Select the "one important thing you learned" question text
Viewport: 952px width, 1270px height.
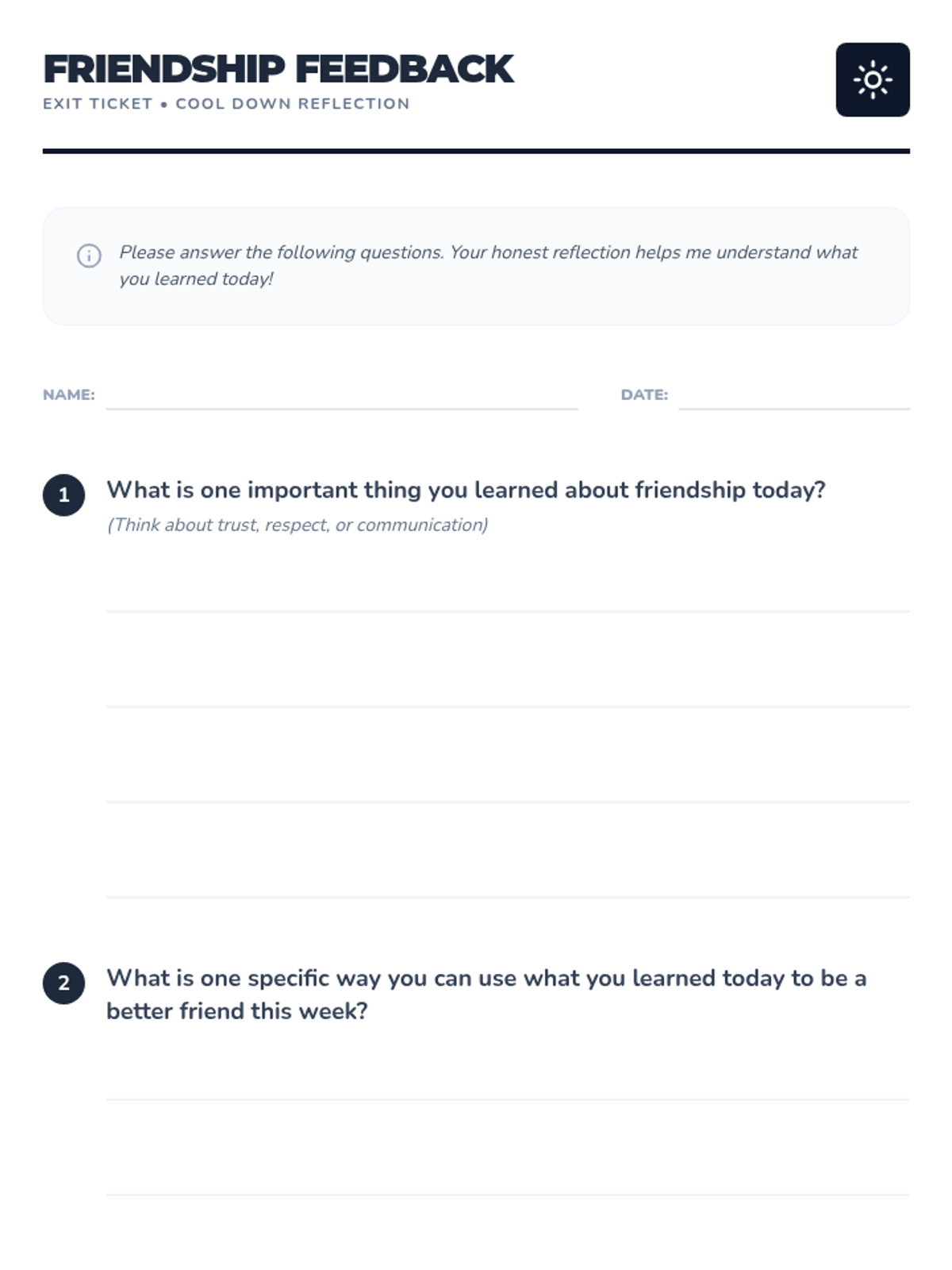[x=466, y=490]
